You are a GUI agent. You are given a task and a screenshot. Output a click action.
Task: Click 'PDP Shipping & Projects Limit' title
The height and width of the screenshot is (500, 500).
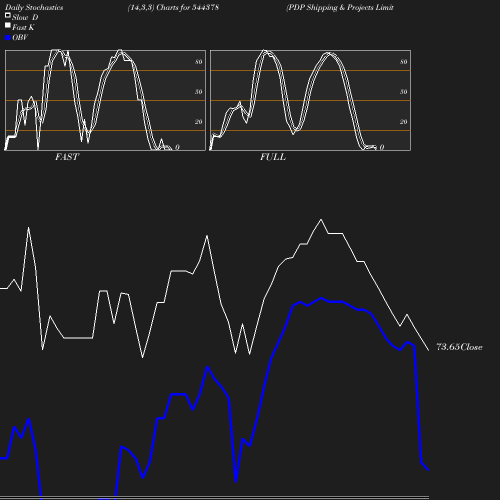[x=340, y=7]
